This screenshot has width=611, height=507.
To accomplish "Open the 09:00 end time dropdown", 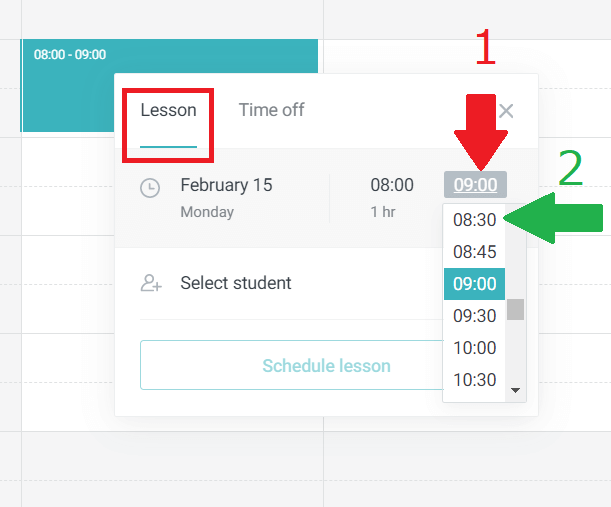I will [475, 185].
